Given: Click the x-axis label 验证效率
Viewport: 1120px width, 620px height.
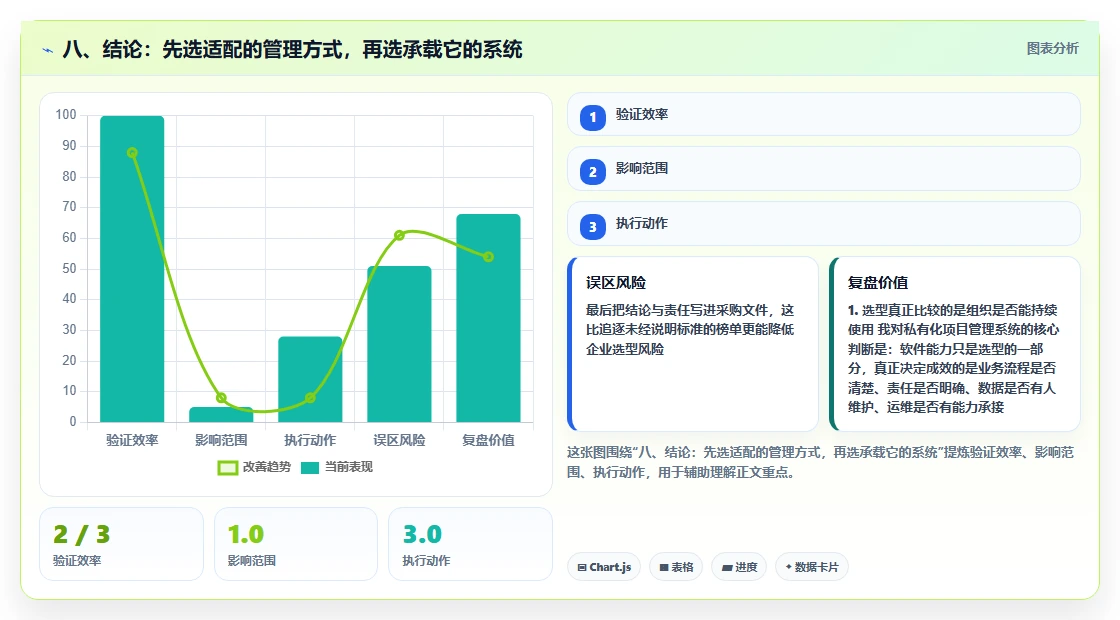Looking at the screenshot, I should [x=132, y=440].
